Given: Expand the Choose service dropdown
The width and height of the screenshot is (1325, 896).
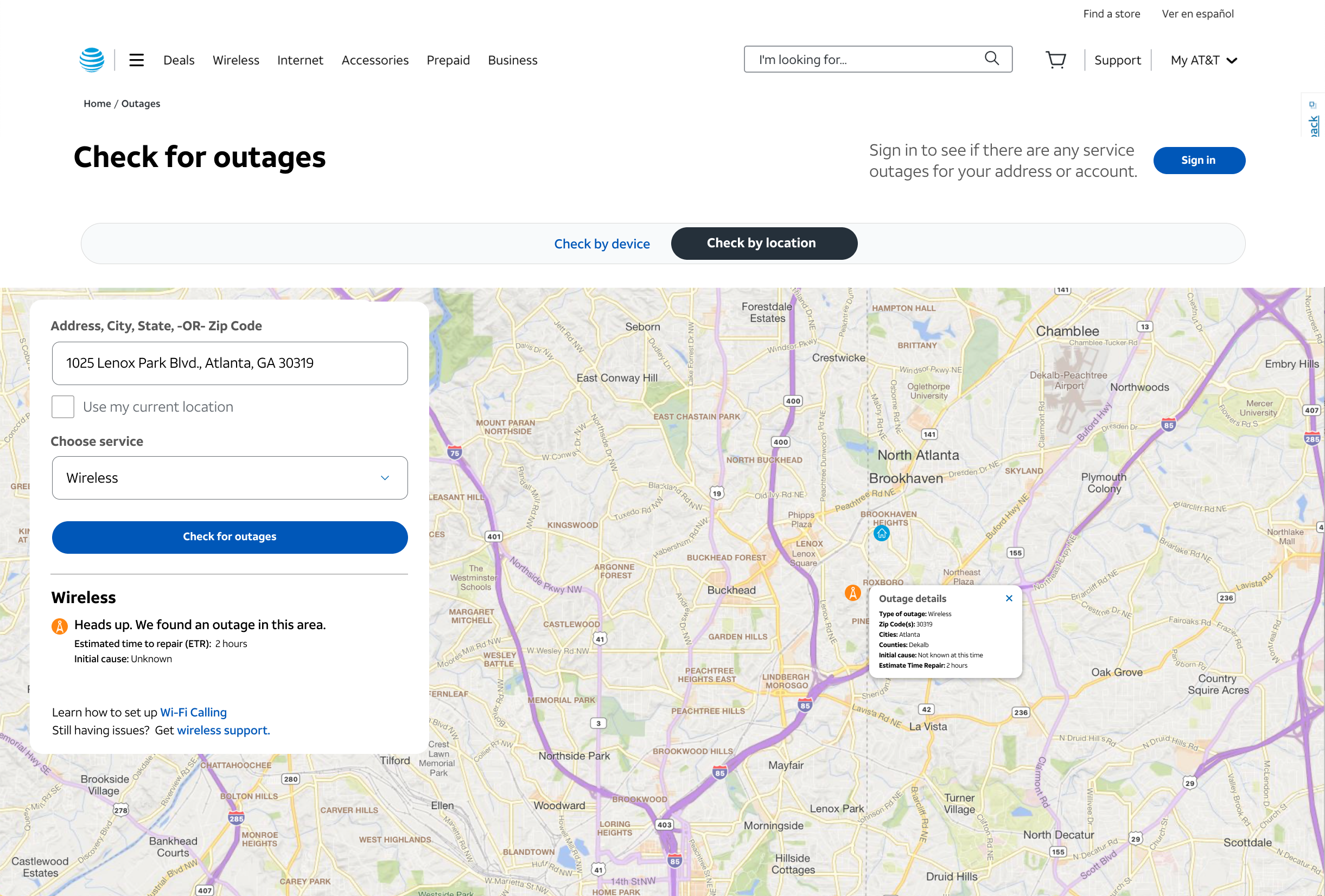Looking at the screenshot, I should (x=230, y=478).
